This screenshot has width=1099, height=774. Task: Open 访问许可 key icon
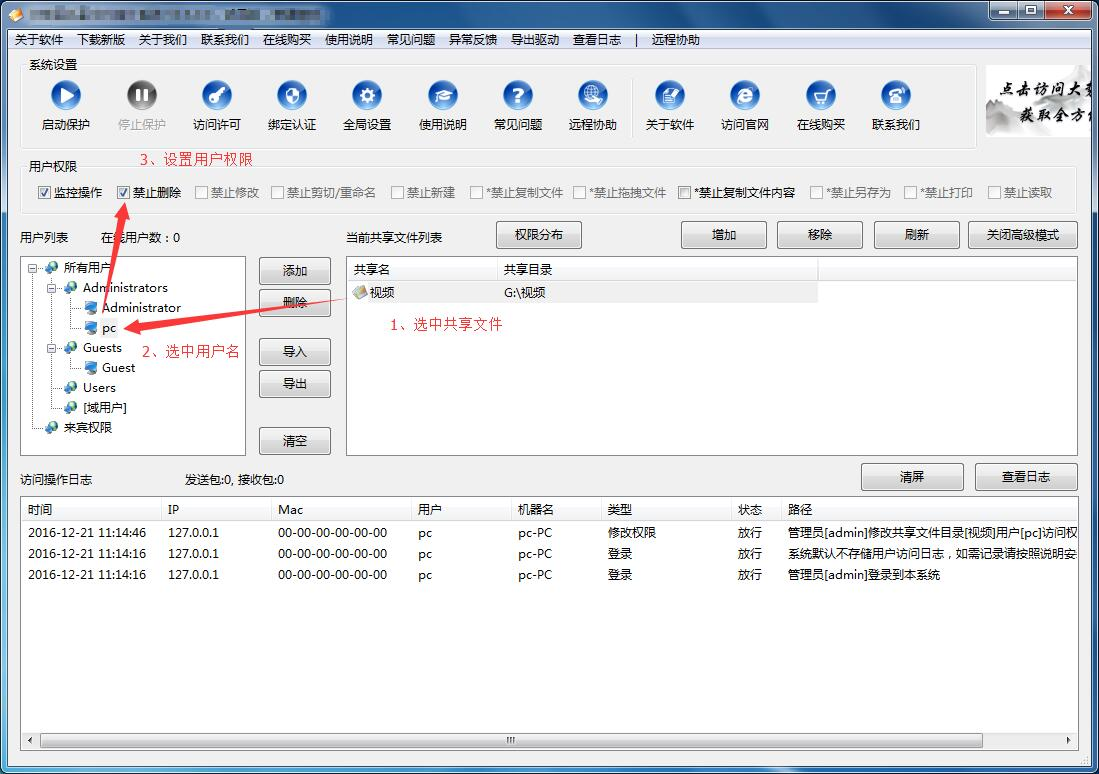[x=217, y=96]
